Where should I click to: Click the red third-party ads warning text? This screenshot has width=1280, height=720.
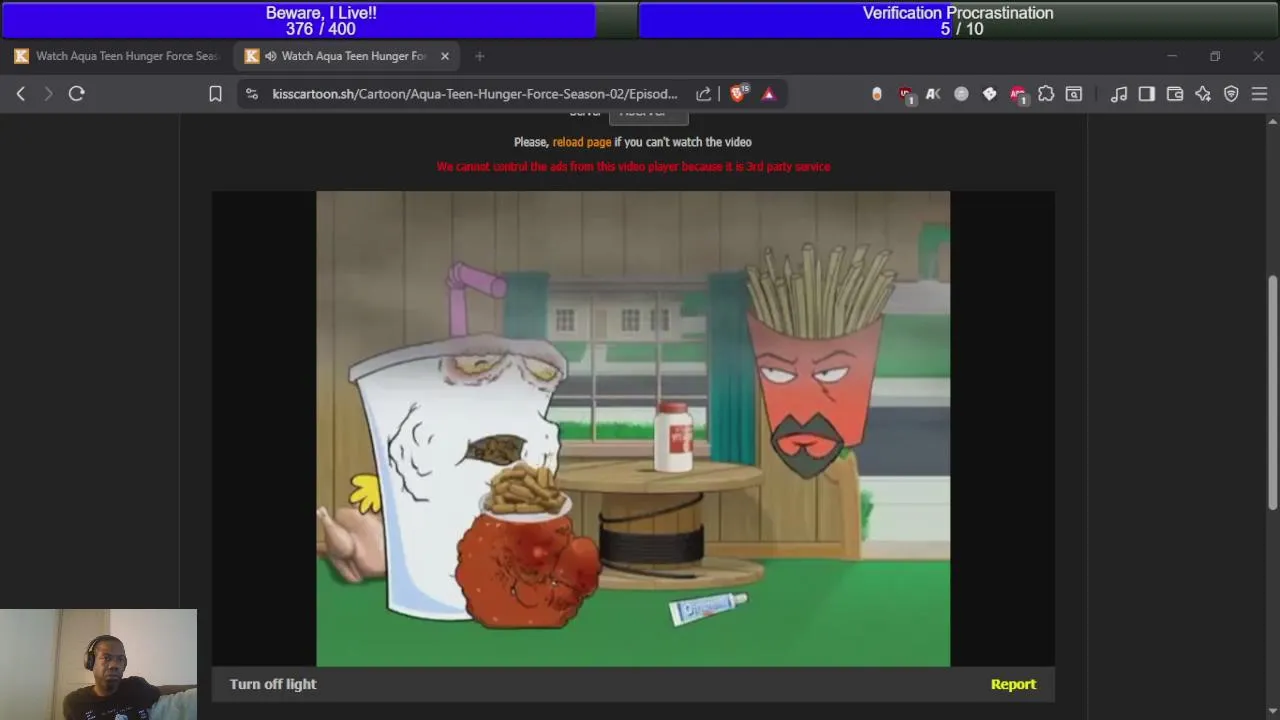[x=633, y=167]
